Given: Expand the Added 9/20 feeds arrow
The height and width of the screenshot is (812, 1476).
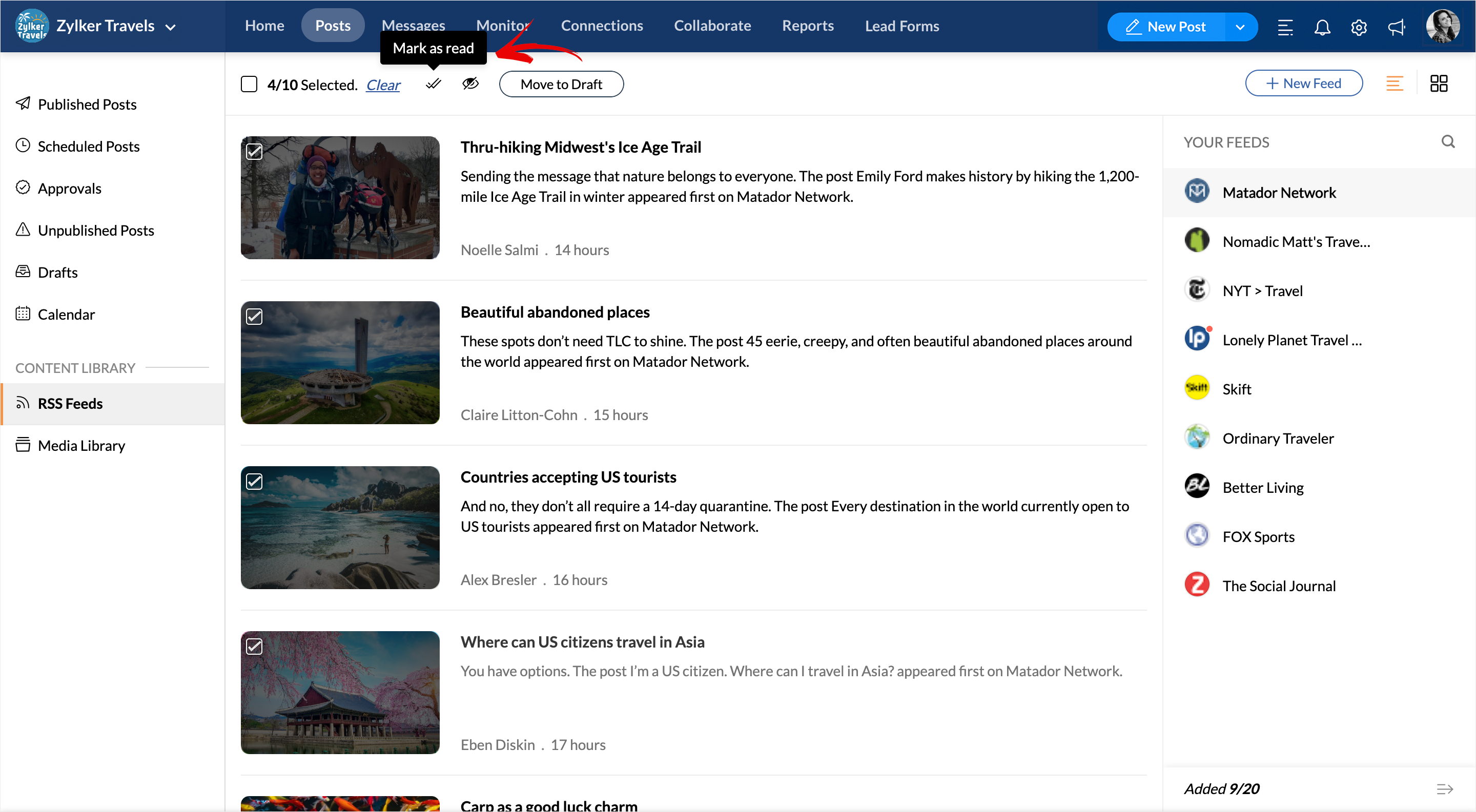Looking at the screenshot, I should pos(1444,789).
